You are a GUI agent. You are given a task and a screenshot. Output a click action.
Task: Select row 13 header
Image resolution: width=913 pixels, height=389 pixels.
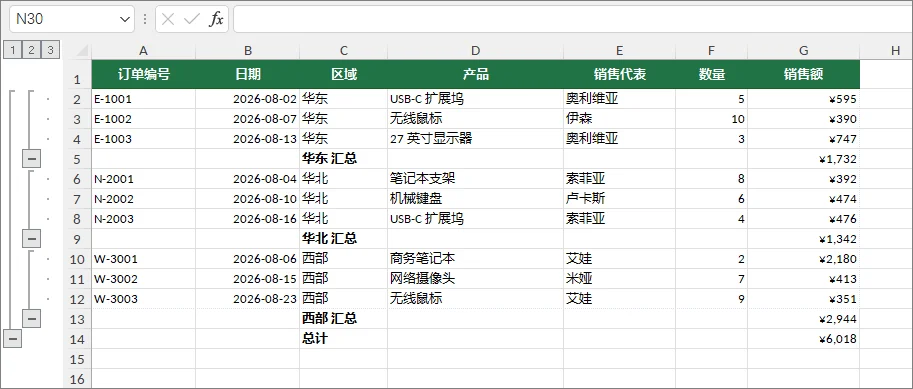point(77,319)
